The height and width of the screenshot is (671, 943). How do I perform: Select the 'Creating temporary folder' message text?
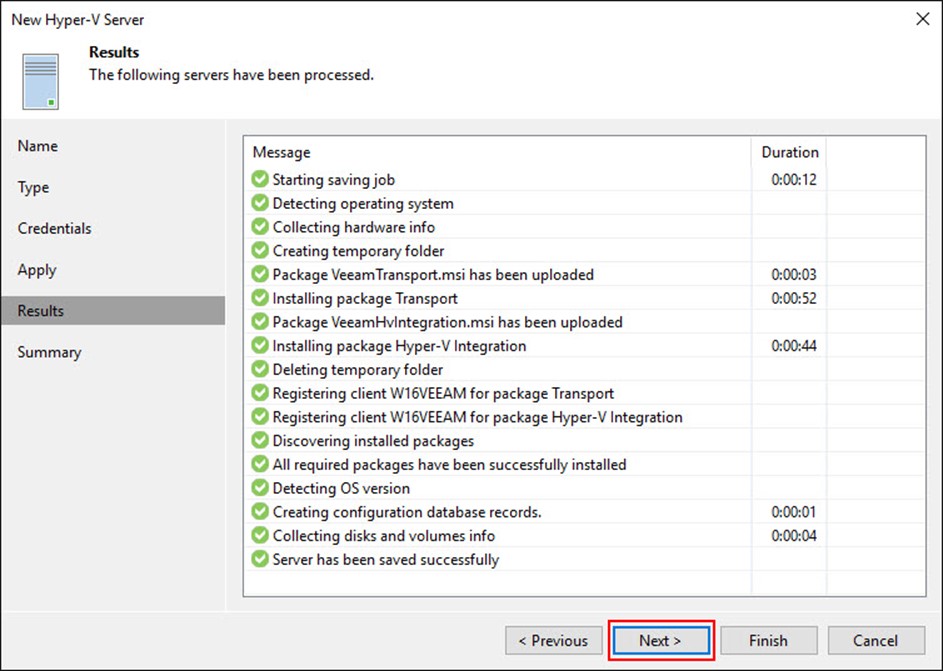[x=358, y=251]
